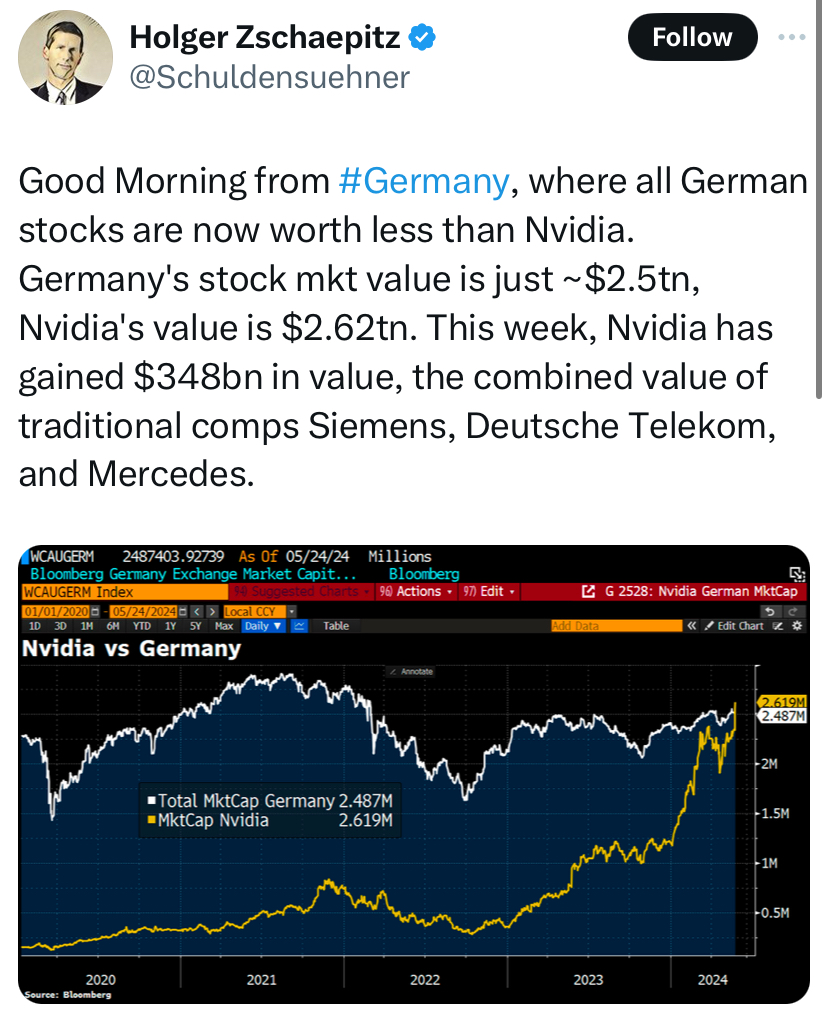
Task: Click the line chart type icon
Action: click(x=300, y=626)
